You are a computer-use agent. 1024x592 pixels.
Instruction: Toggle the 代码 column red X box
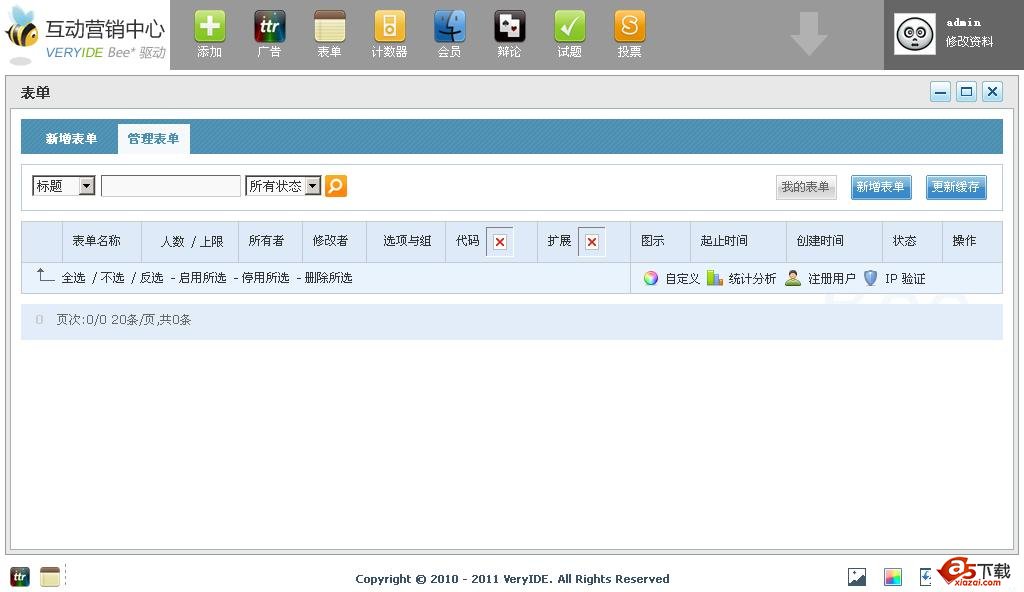pyautogui.click(x=500, y=242)
